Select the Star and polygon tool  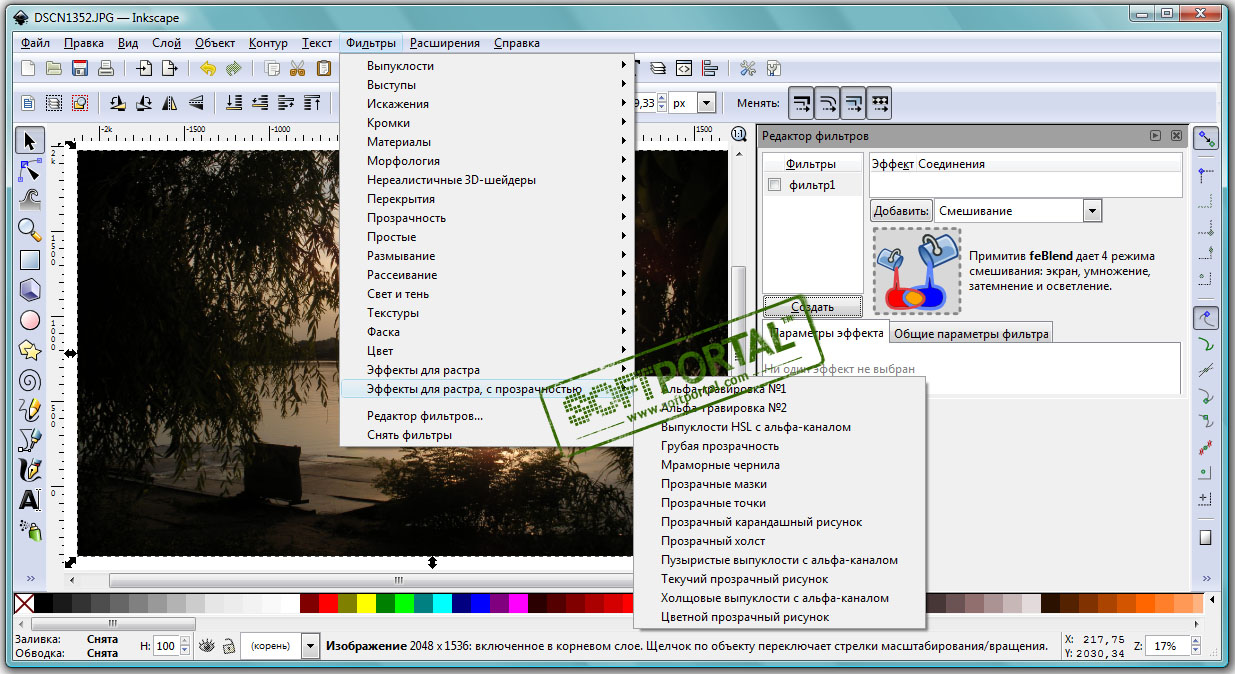click(x=30, y=350)
